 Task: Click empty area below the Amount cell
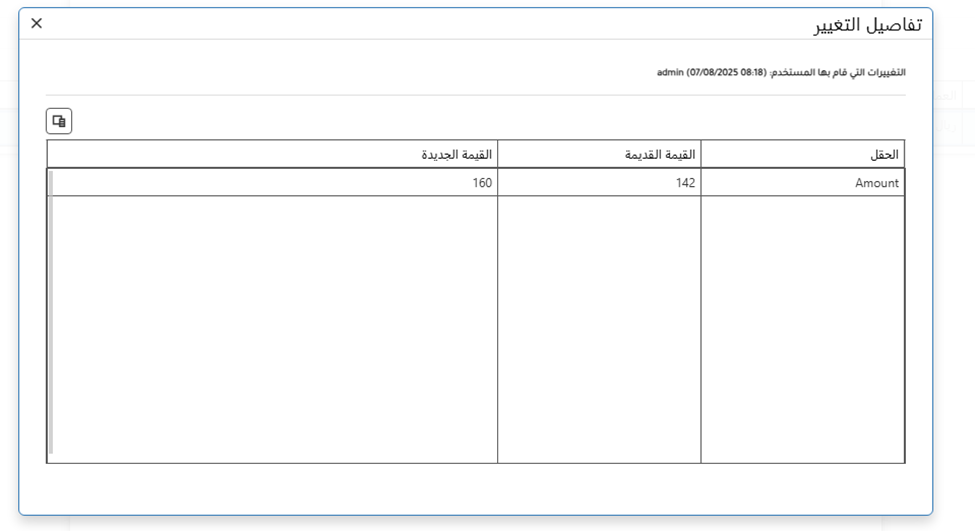(x=802, y=328)
